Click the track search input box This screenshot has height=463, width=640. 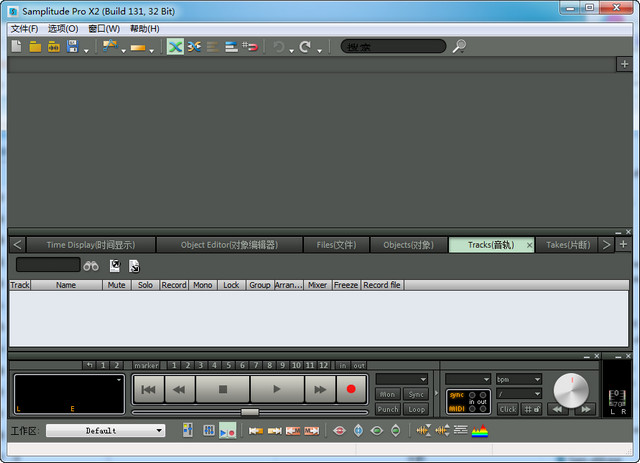coord(48,265)
